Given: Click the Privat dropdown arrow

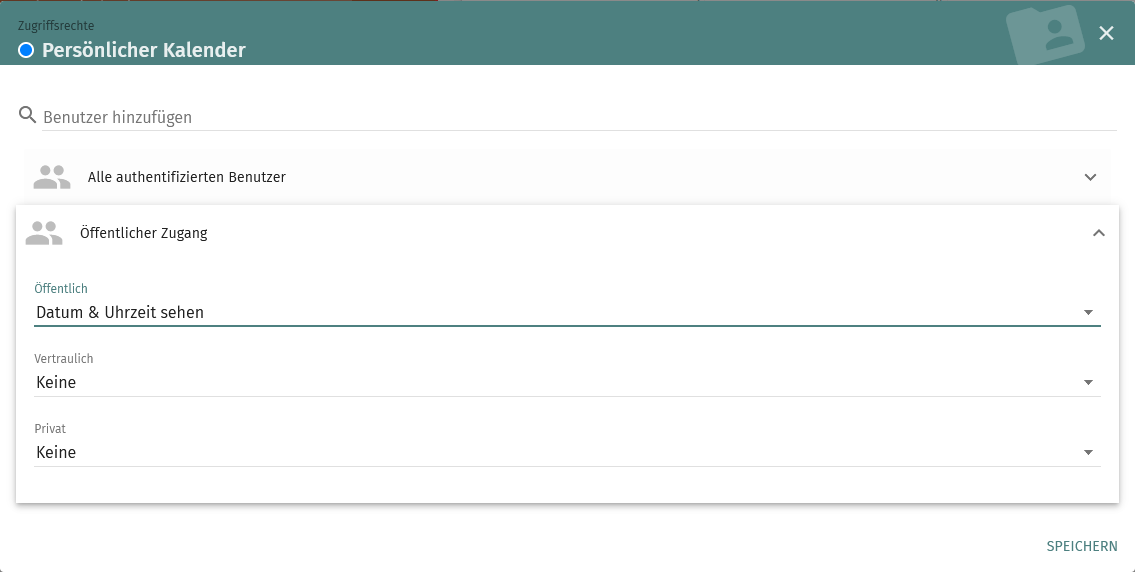Looking at the screenshot, I should tap(1088, 452).
